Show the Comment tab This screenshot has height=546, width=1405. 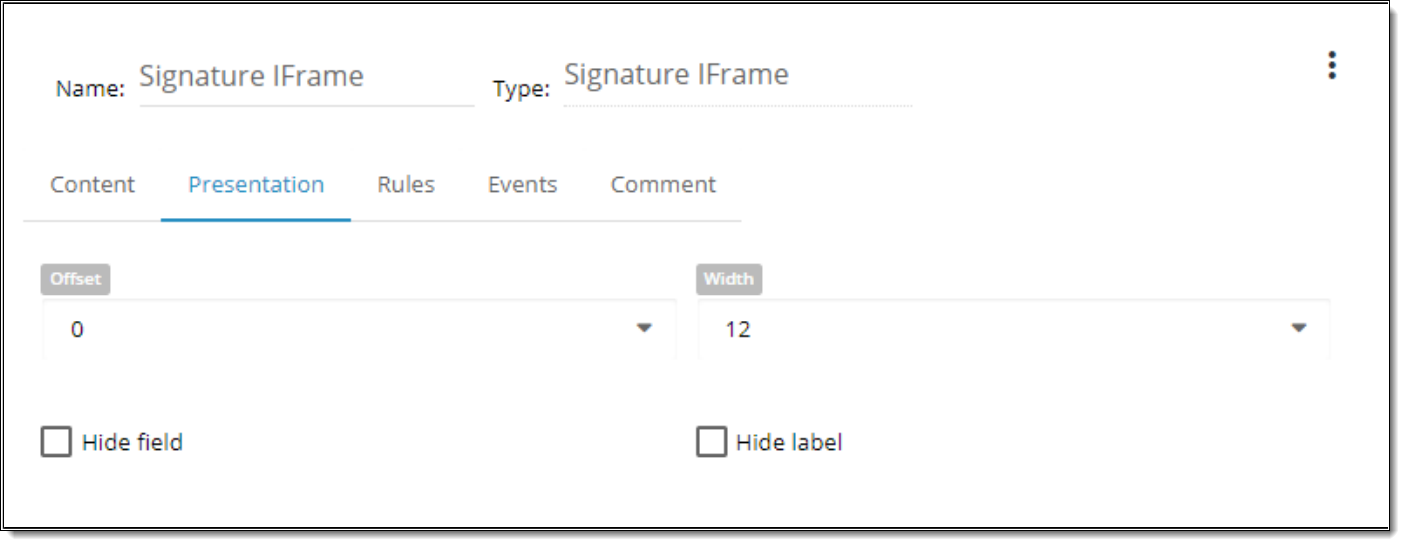pos(663,185)
